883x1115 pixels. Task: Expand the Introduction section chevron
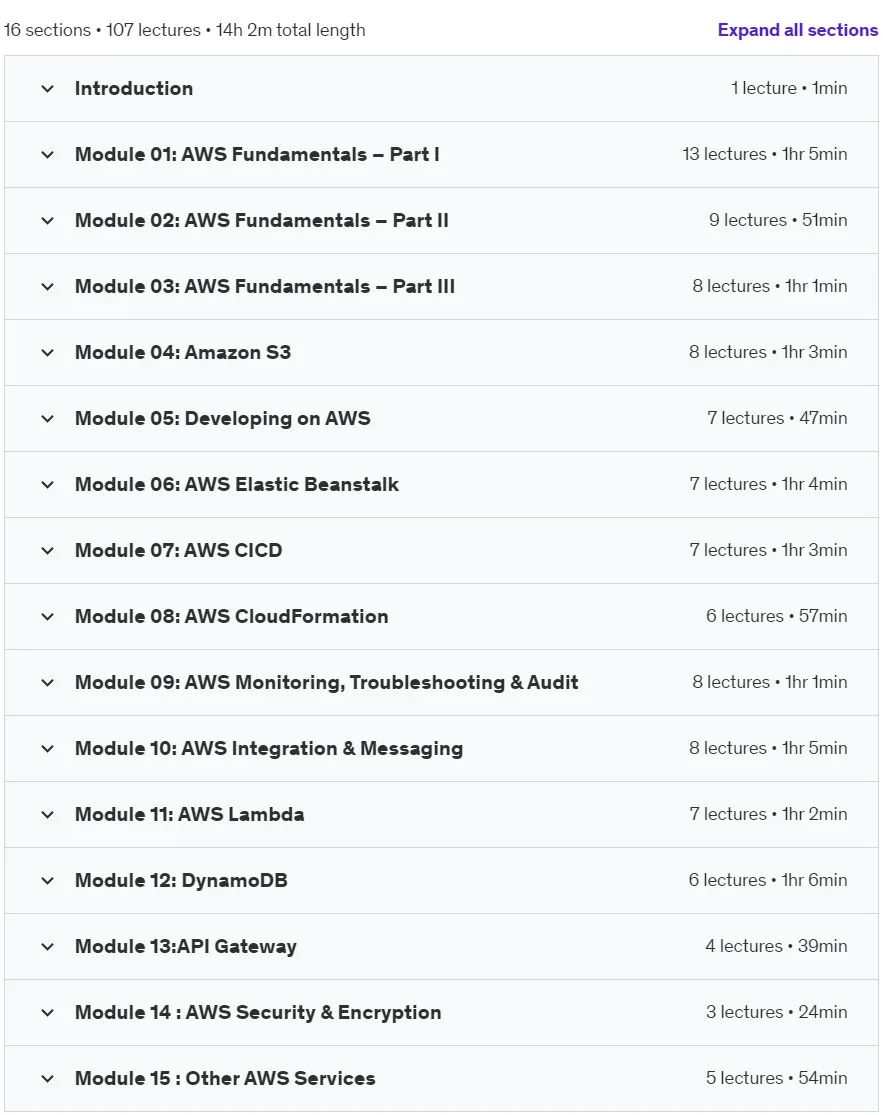click(48, 89)
